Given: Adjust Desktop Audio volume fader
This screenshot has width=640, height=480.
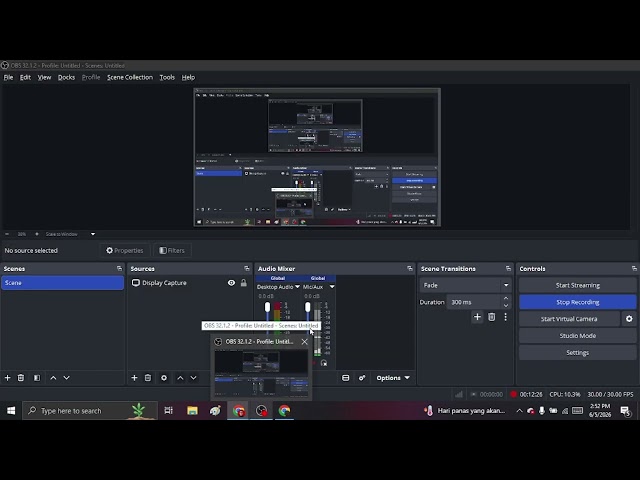Looking at the screenshot, I should point(267,307).
